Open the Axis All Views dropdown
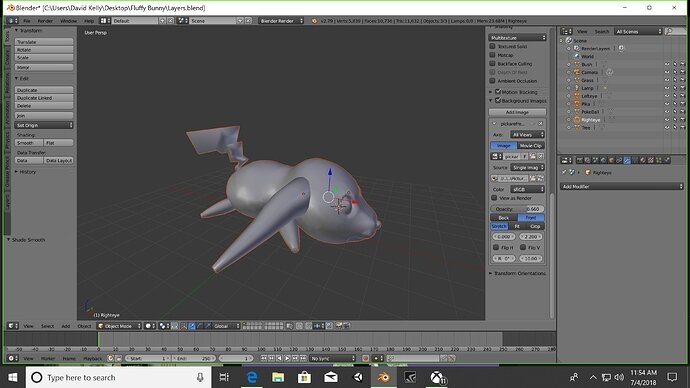 pyautogui.click(x=528, y=135)
